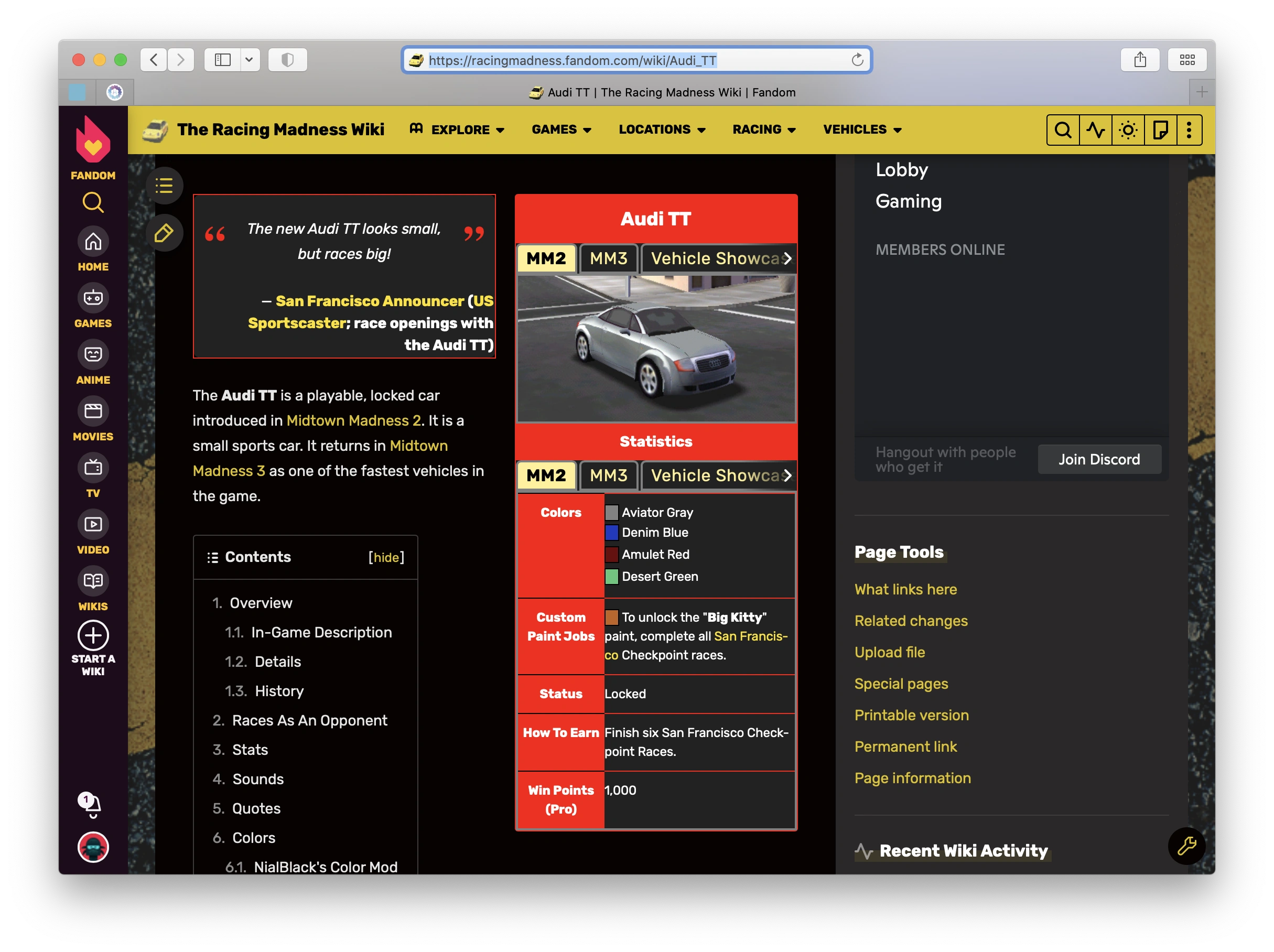Open Upload file link
Screen dimensions: 1274x952
[x=889, y=652]
